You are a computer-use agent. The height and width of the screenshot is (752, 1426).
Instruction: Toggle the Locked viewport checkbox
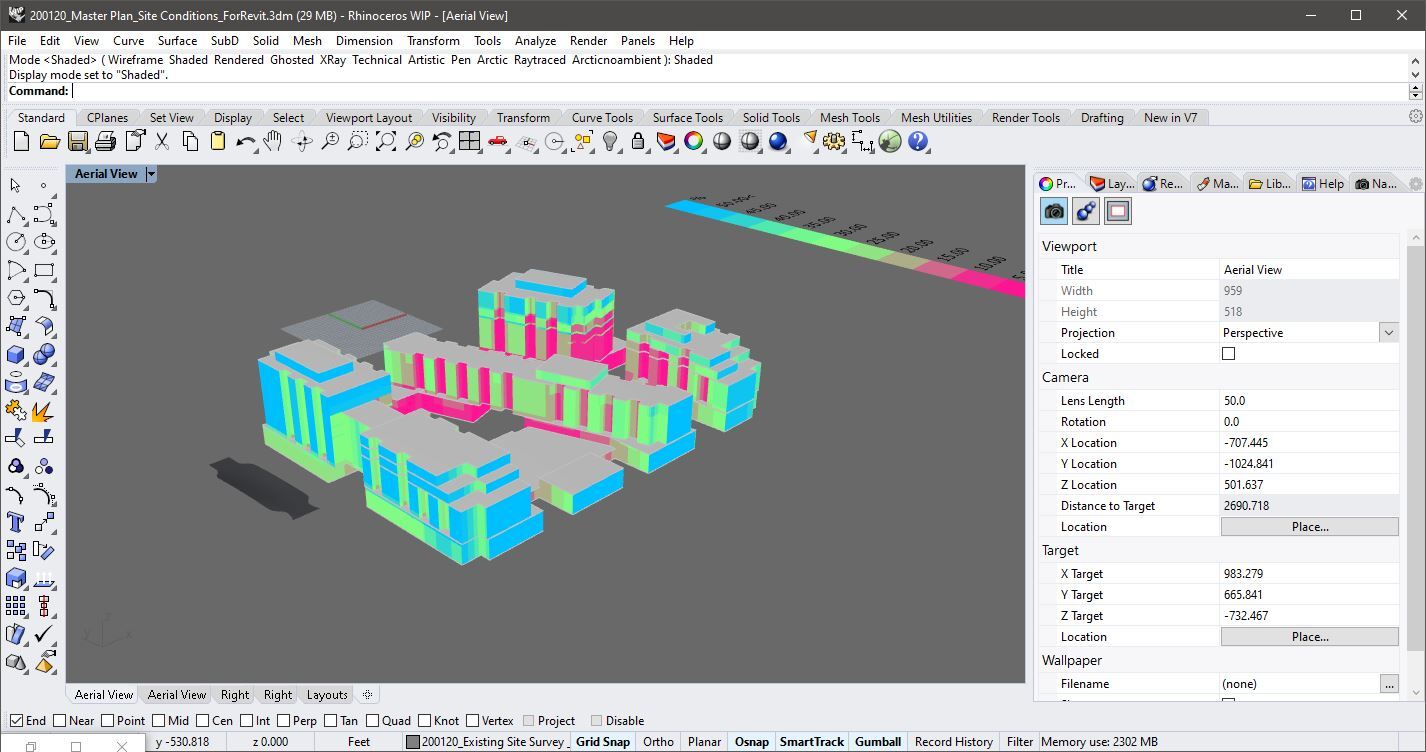tap(1228, 353)
